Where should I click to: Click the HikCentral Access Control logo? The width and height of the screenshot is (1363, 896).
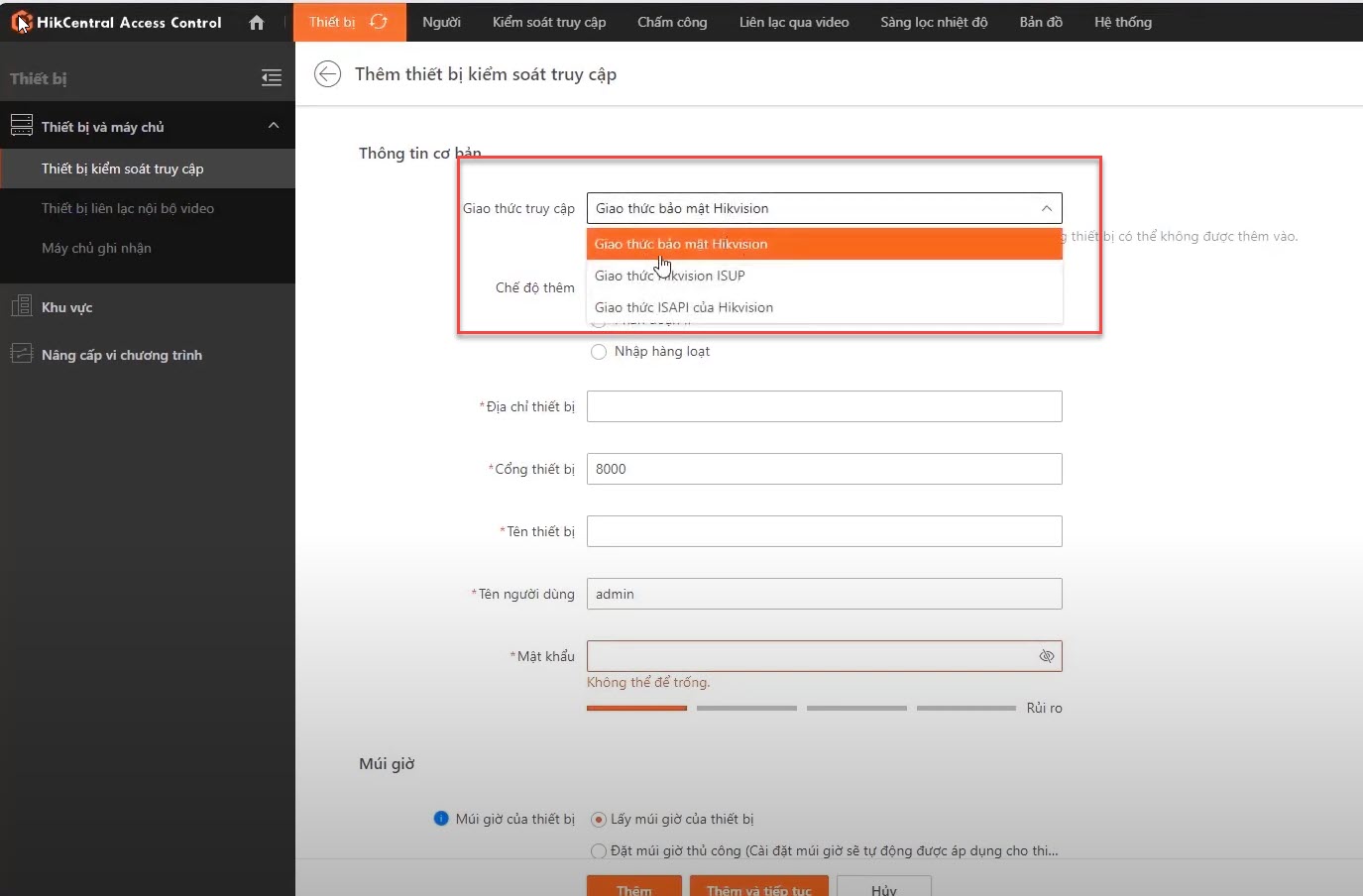tap(22, 22)
